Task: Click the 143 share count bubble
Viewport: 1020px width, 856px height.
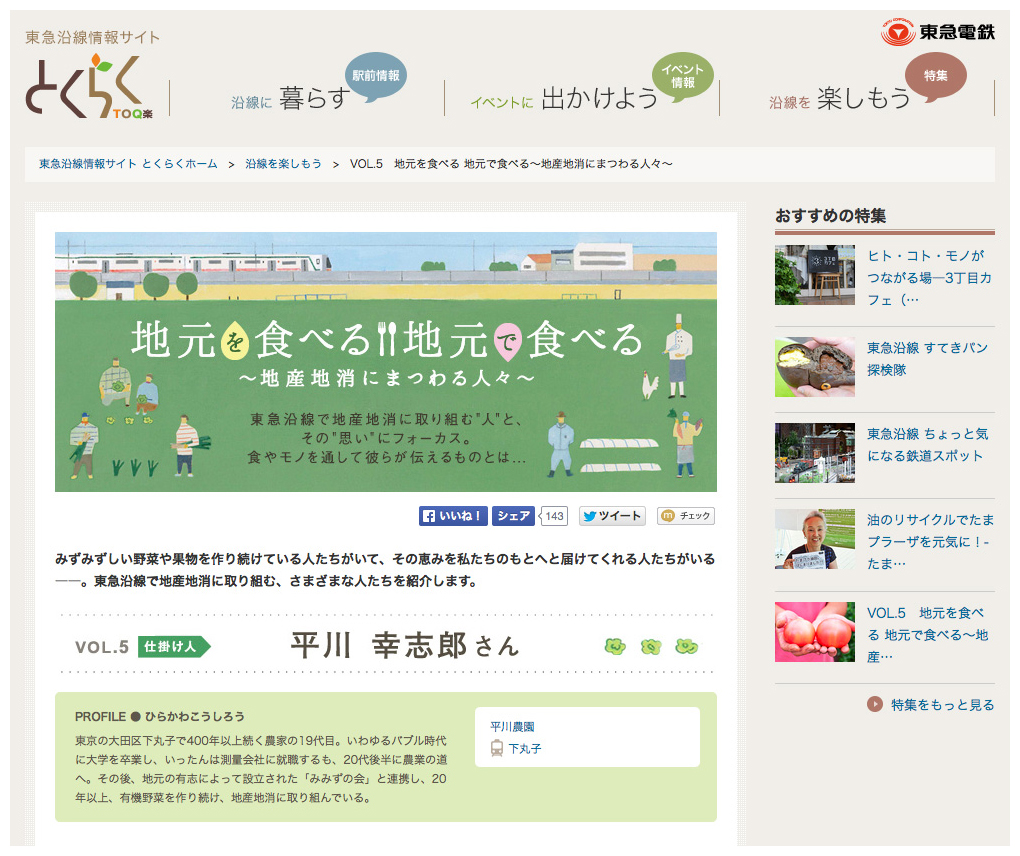Action: pyautogui.click(x=554, y=516)
